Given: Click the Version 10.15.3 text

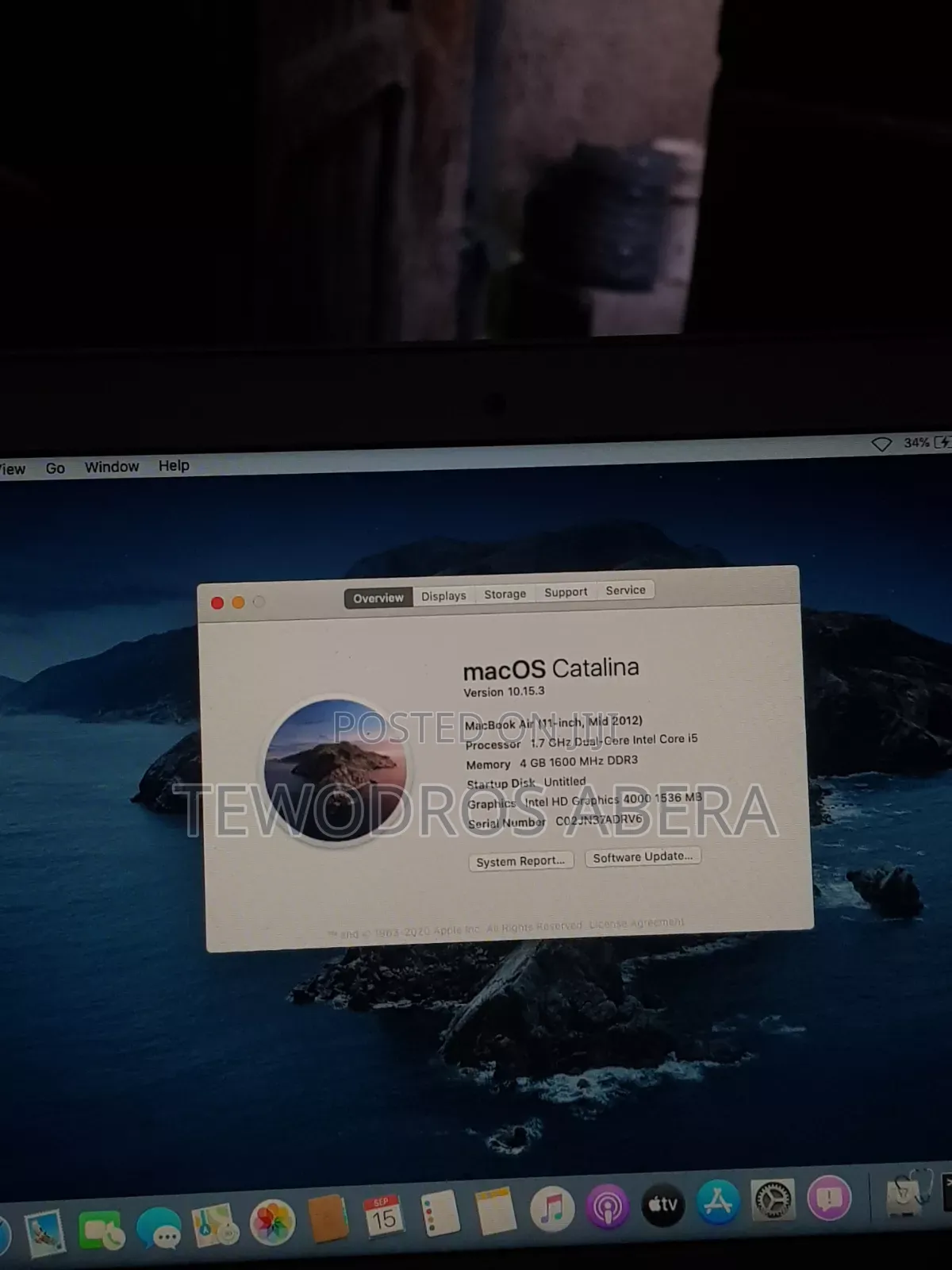Looking at the screenshot, I should click(x=504, y=692).
